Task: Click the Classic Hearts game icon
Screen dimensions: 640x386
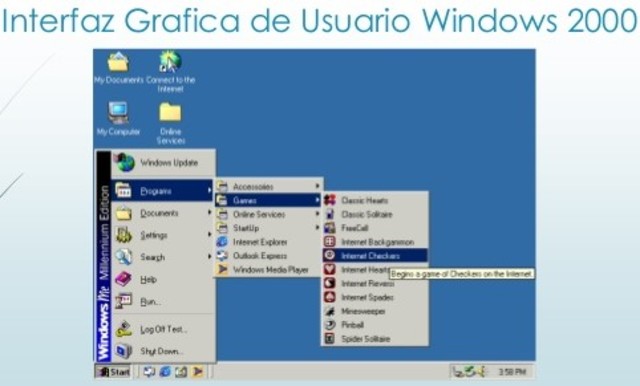Action: click(x=330, y=200)
